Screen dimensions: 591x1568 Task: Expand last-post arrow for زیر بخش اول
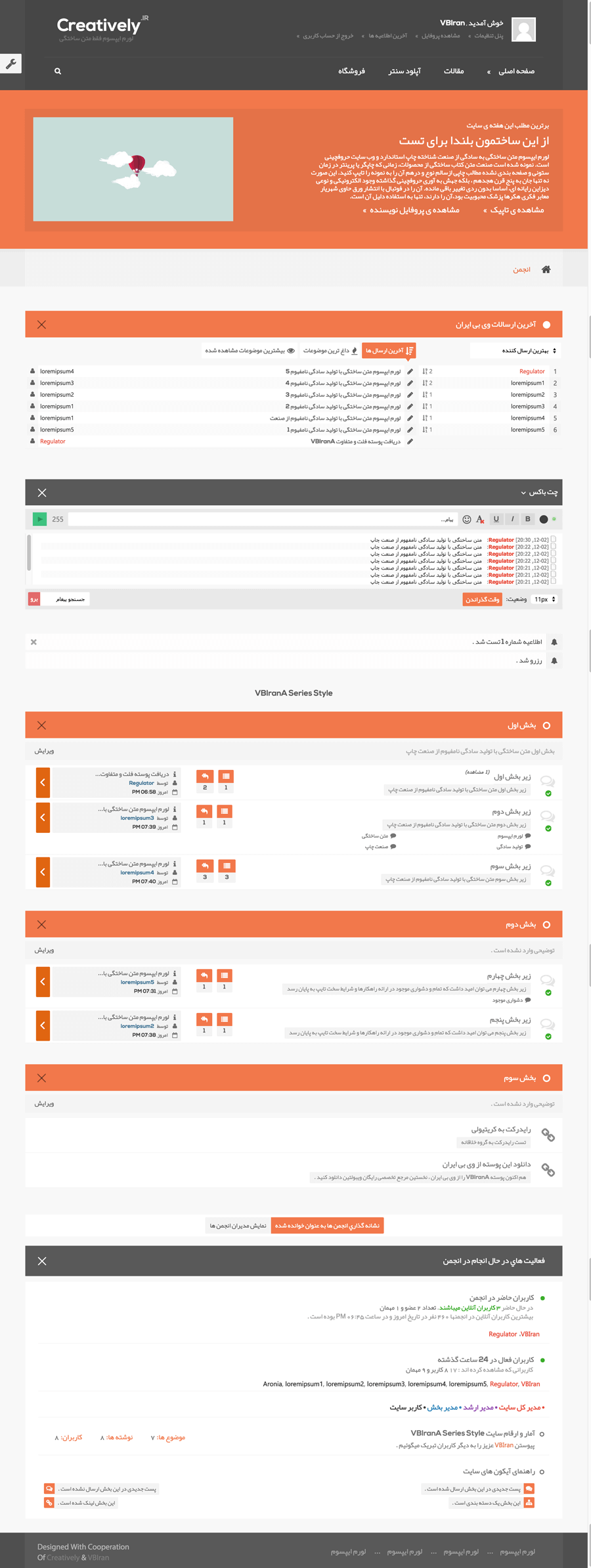click(x=43, y=782)
